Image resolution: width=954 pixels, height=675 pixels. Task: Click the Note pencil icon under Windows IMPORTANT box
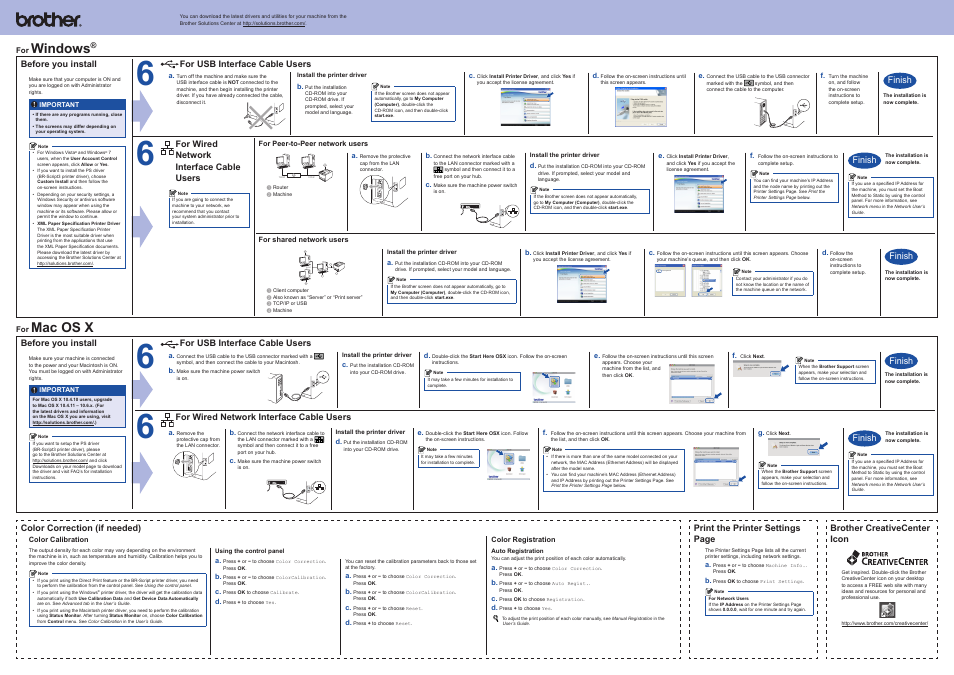33,146
